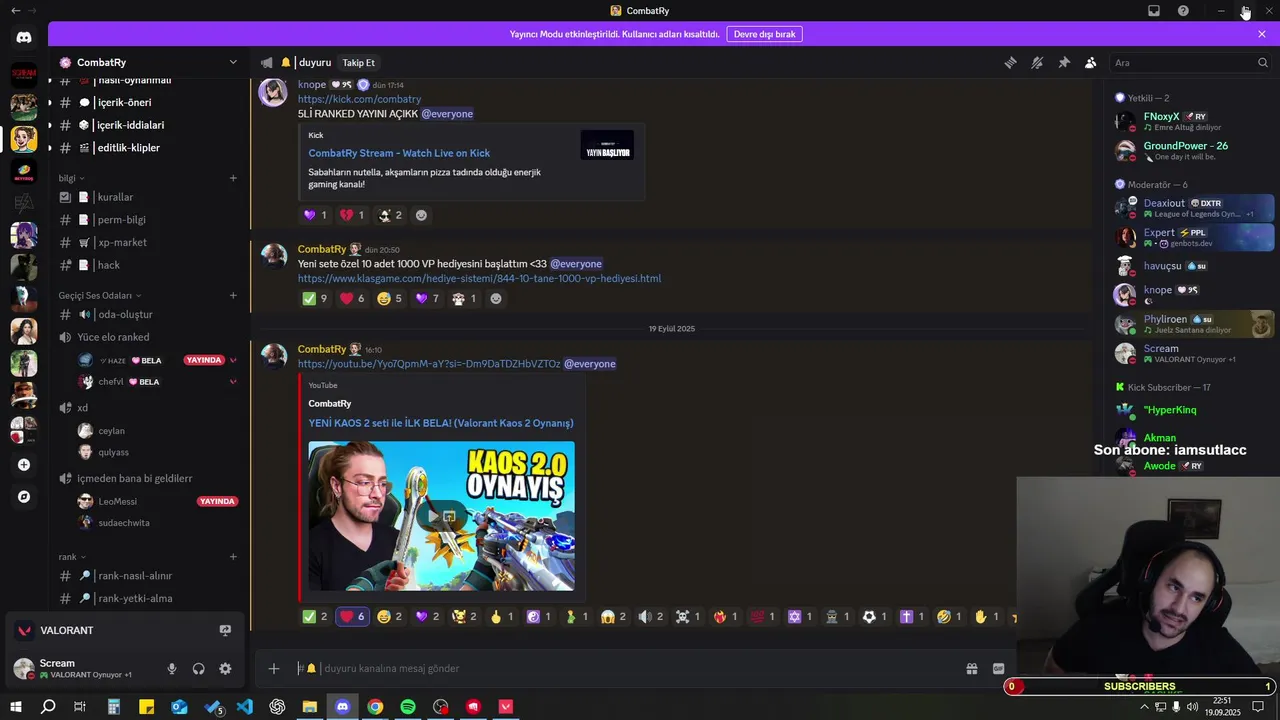Collapse the rank category
The height and width of the screenshot is (720, 1280).
click(x=72, y=556)
